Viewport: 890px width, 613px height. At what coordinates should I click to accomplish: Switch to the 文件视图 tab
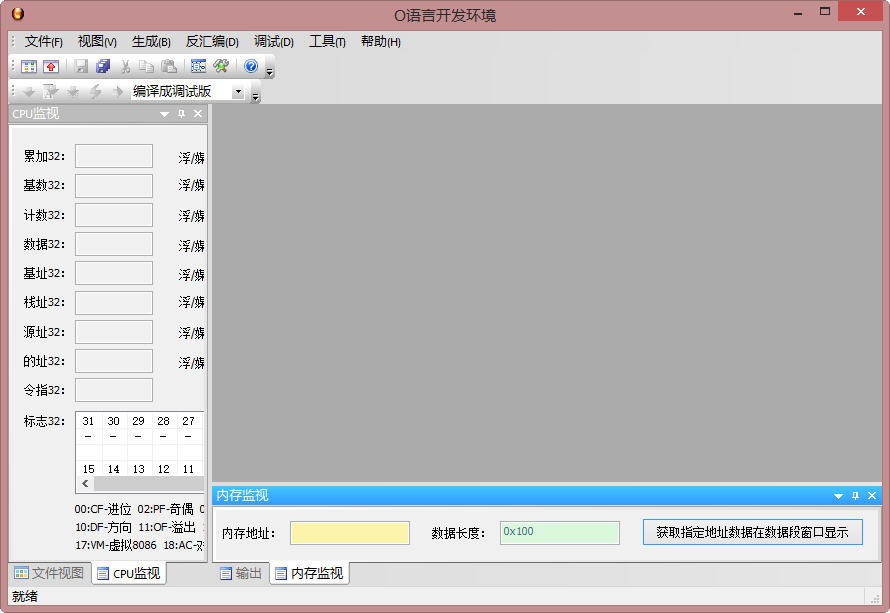click(x=49, y=573)
